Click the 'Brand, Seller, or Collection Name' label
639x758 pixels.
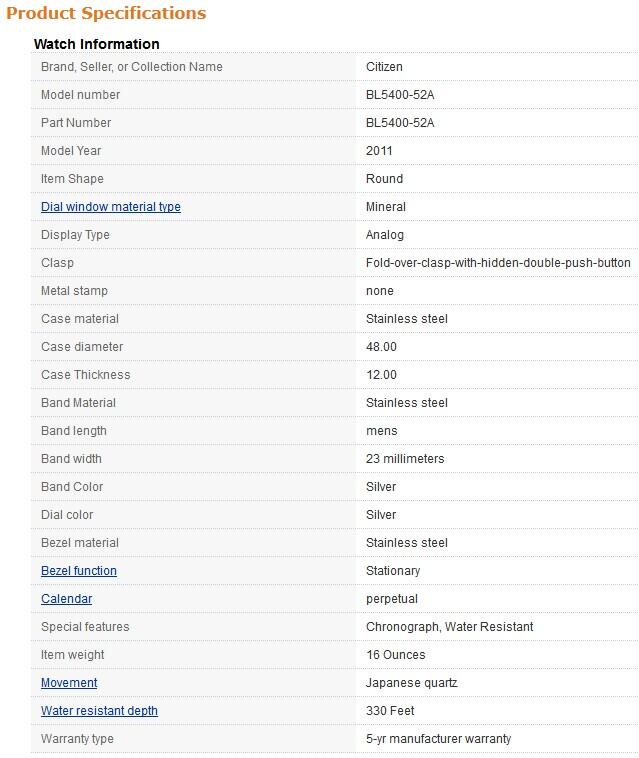131,67
